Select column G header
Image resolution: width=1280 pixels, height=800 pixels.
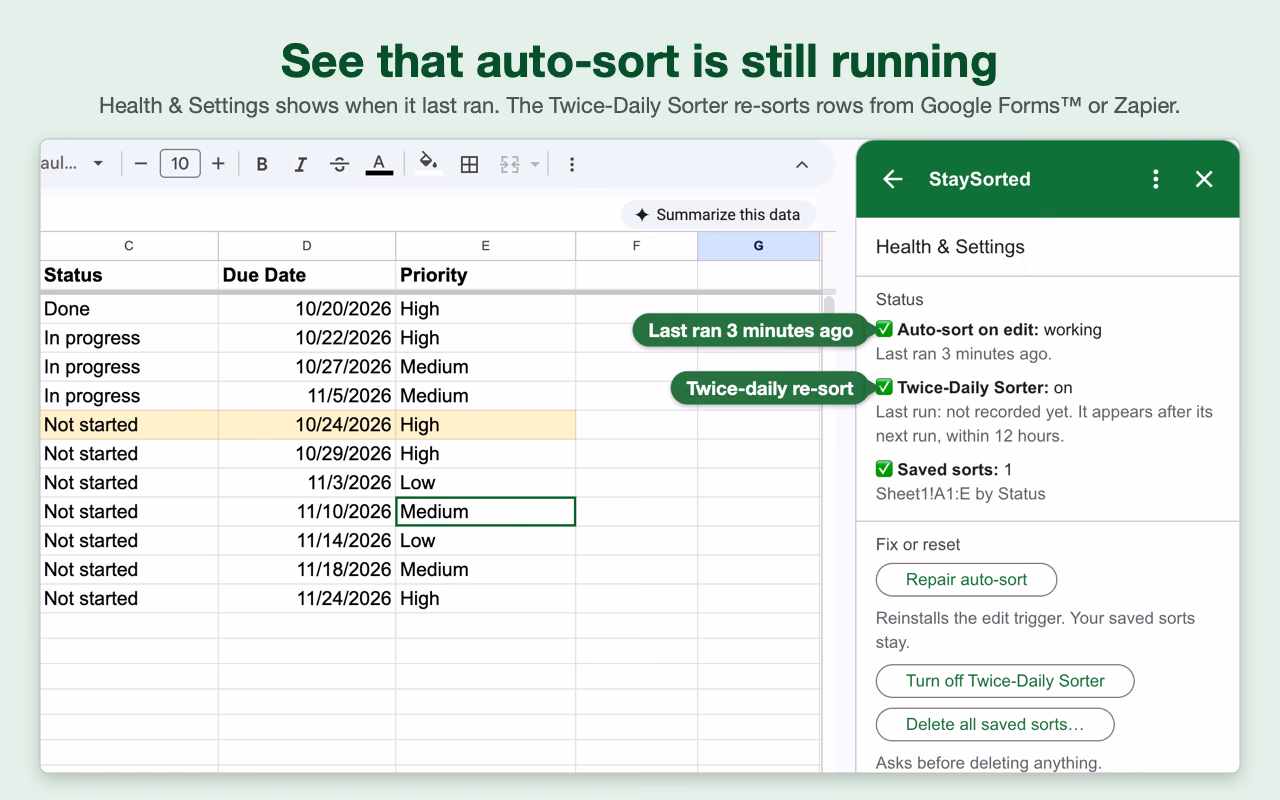click(759, 246)
